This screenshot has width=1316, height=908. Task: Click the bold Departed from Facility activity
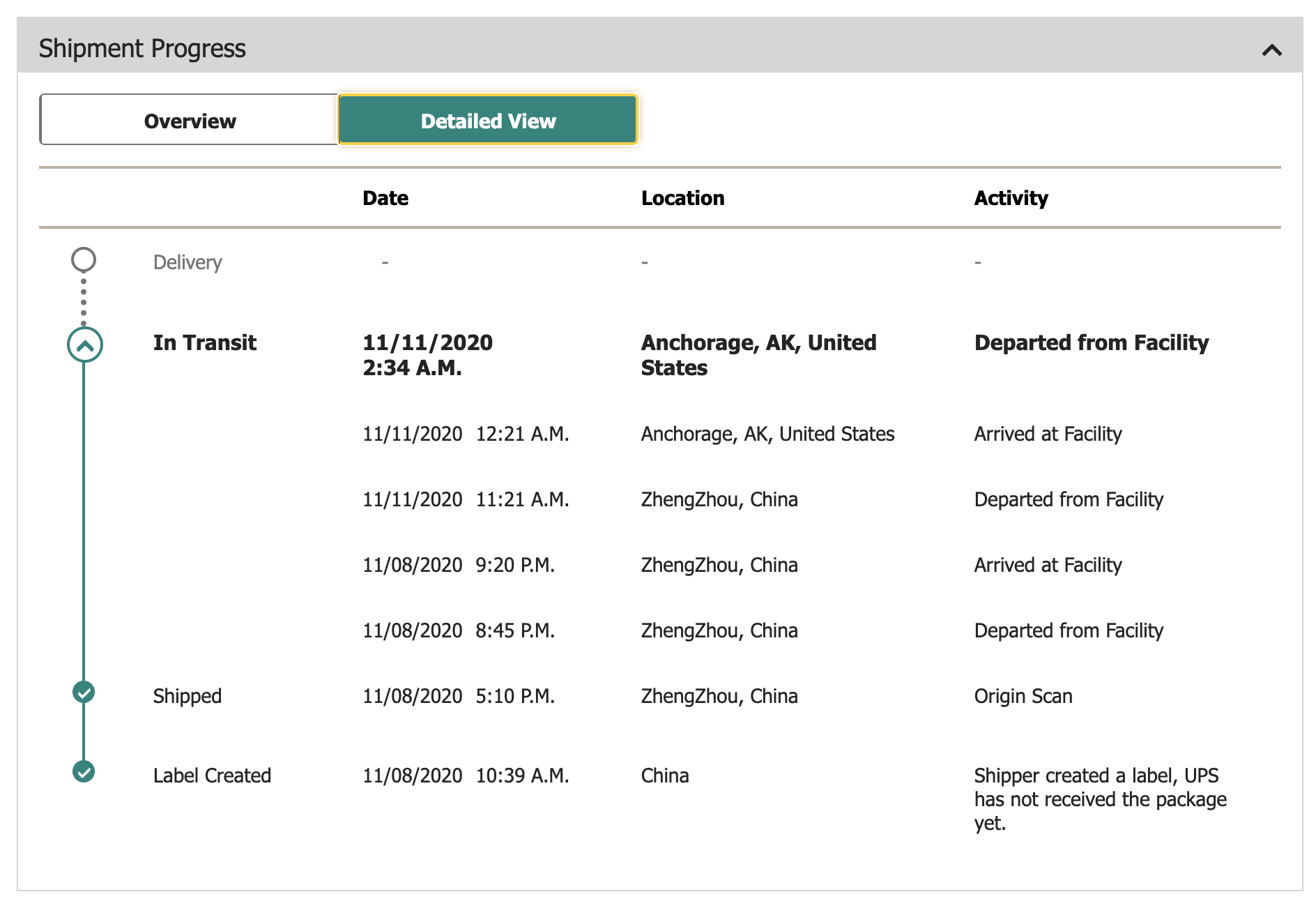coord(1091,343)
